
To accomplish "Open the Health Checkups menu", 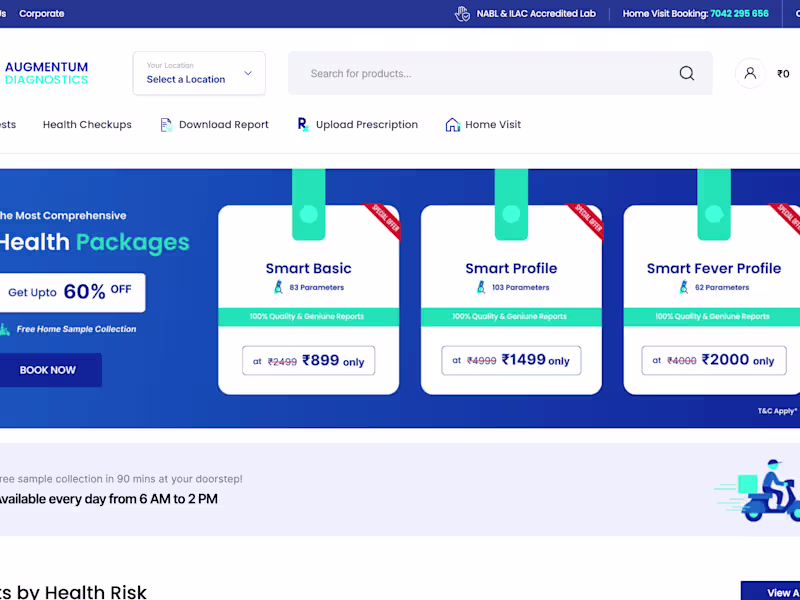I will click(x=87, y=124).
